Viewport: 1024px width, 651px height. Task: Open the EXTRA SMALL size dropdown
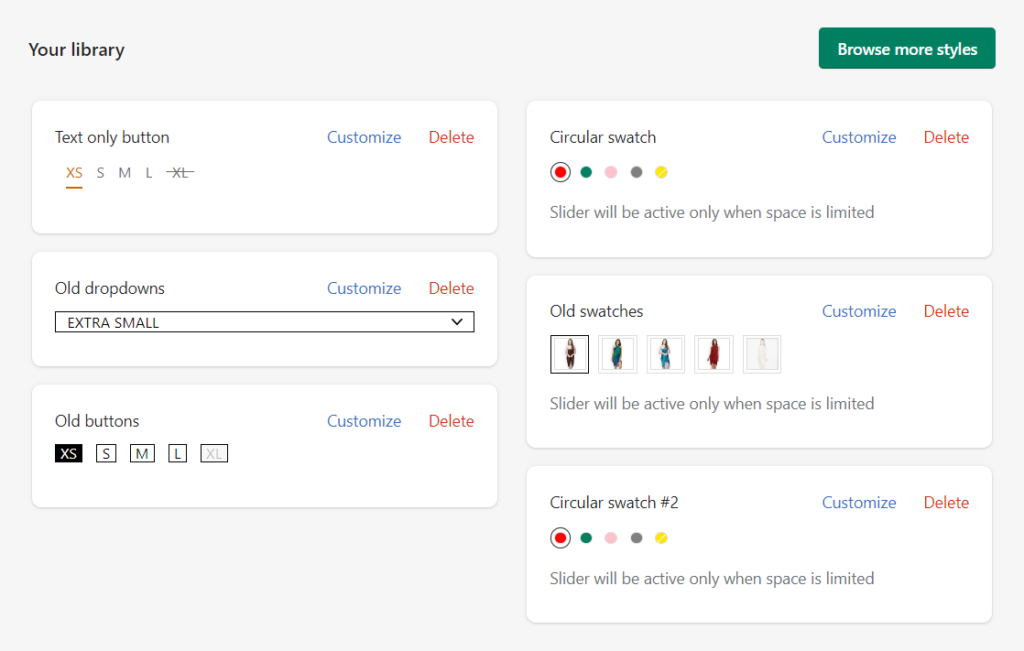click(264, 322)
